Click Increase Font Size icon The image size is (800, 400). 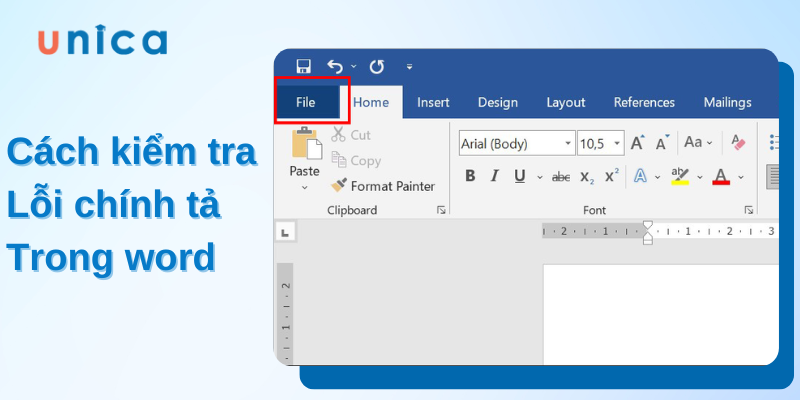click(x=638, y=143)
